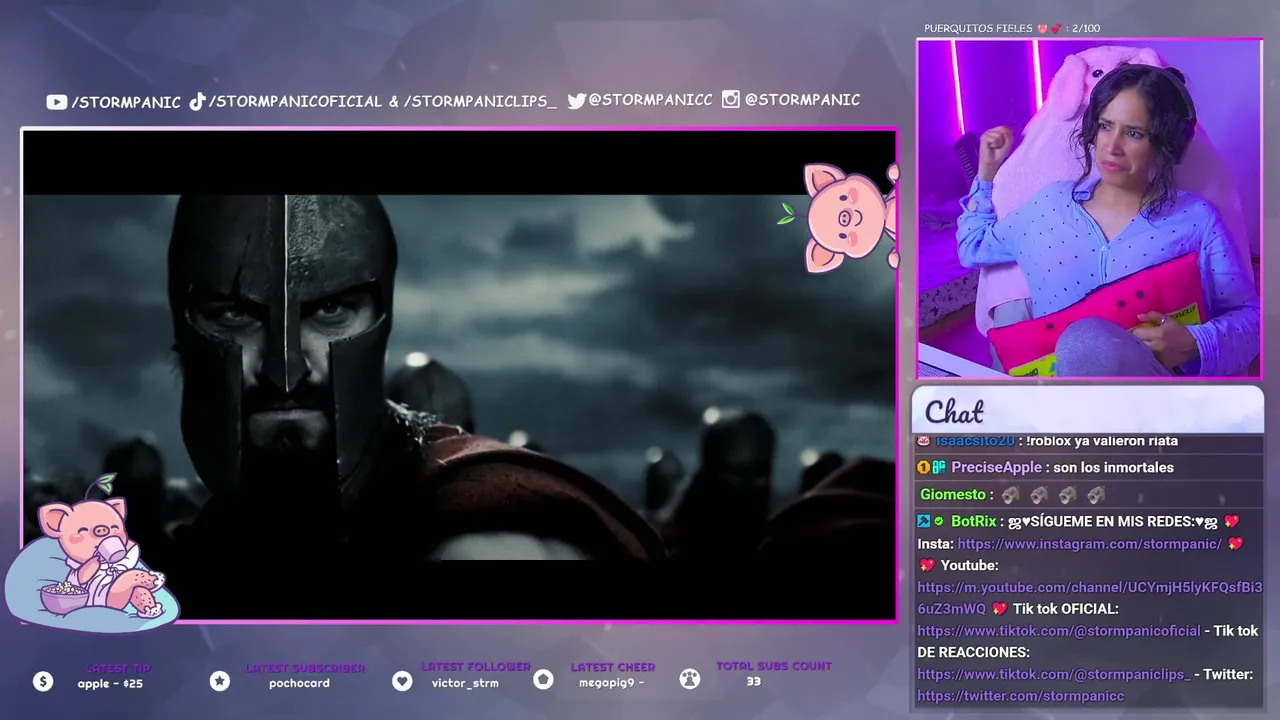Screen dimensions: 1280x720
Task: Click the @STORMPANICC Twitter handle text
Action: pyautogui.click(x=651, y=100)
